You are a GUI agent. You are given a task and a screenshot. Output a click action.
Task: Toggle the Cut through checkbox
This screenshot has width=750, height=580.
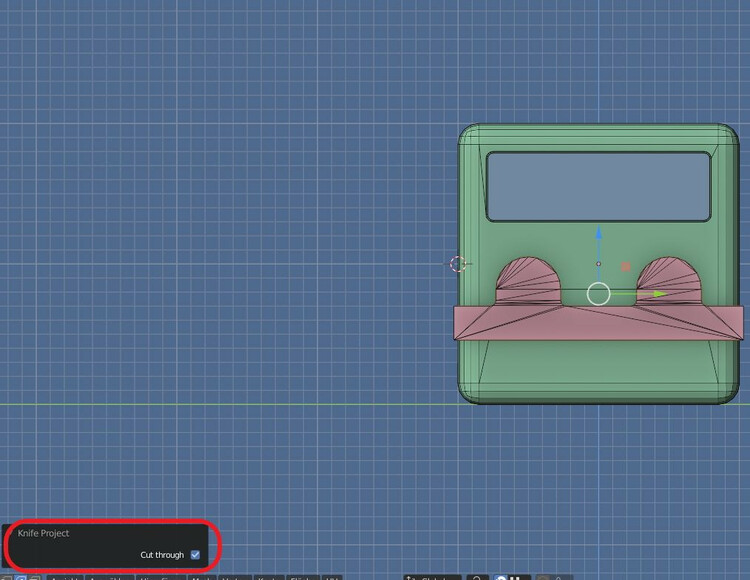(x=195, y=555)
